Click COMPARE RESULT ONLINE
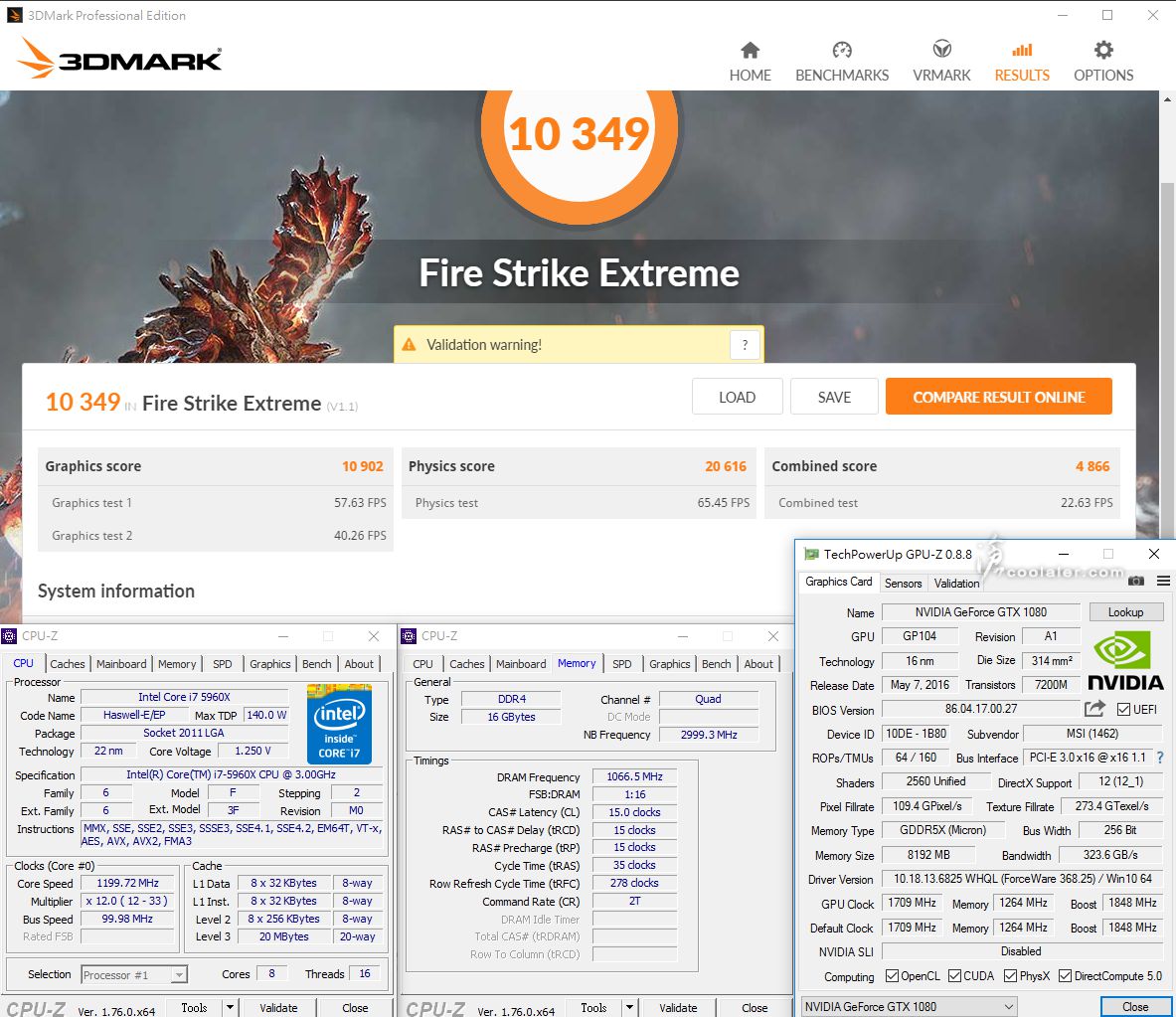The image size is (1176, 1017). pyautogui.click(x=998, y=397)
